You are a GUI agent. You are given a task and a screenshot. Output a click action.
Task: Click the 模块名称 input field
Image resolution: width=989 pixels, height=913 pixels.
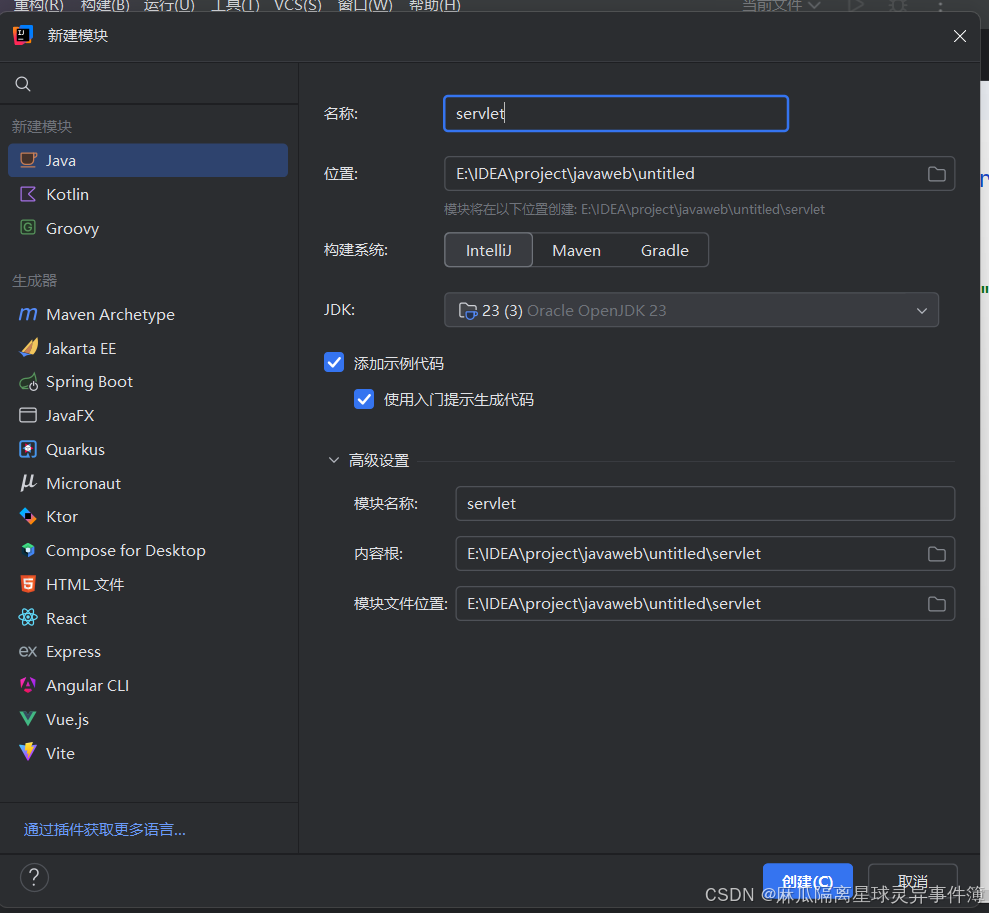pos(705,503)
